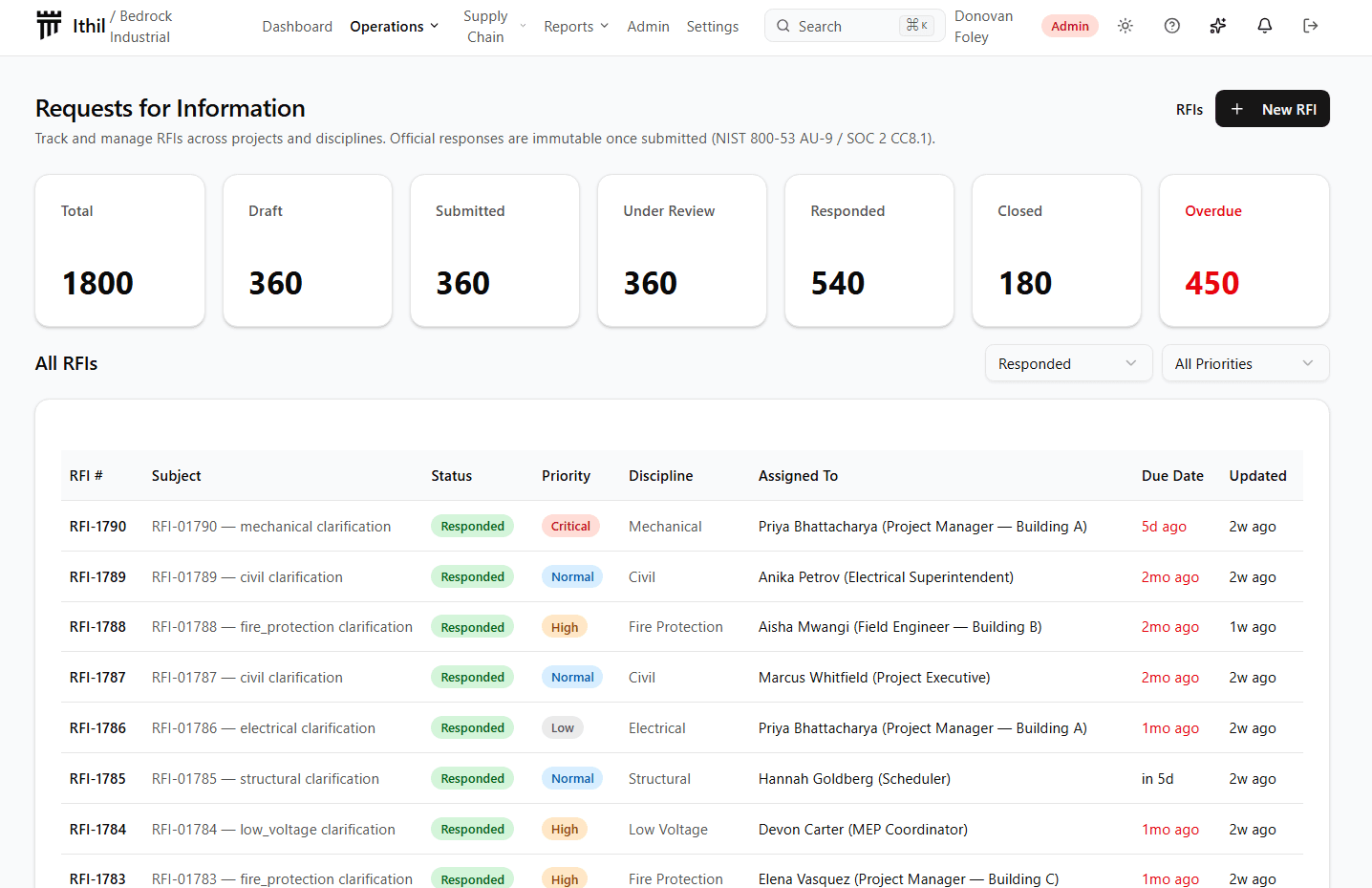Open the All Priorities filter dropdown
The image size is (1372, 888).
[x=1245, y=363]
